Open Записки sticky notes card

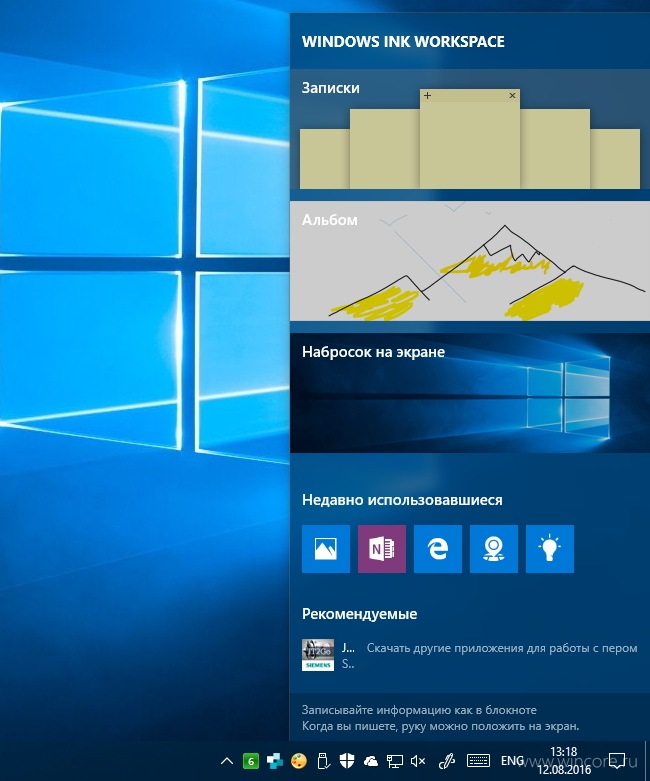pyautogui.click(x=470, y=129)
